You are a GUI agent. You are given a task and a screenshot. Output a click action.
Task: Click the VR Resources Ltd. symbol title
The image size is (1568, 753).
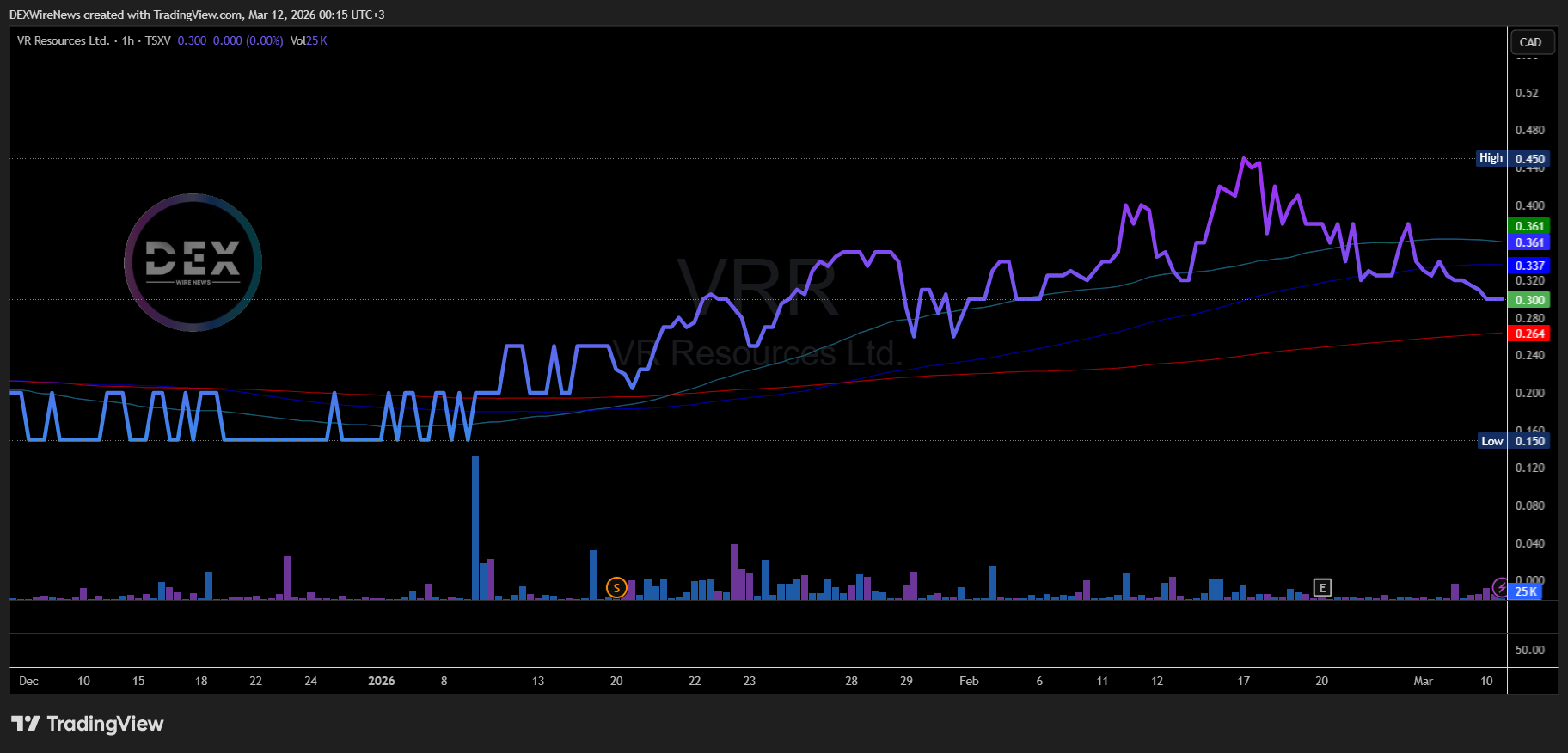pyautogui.click(x=63, y=40)
